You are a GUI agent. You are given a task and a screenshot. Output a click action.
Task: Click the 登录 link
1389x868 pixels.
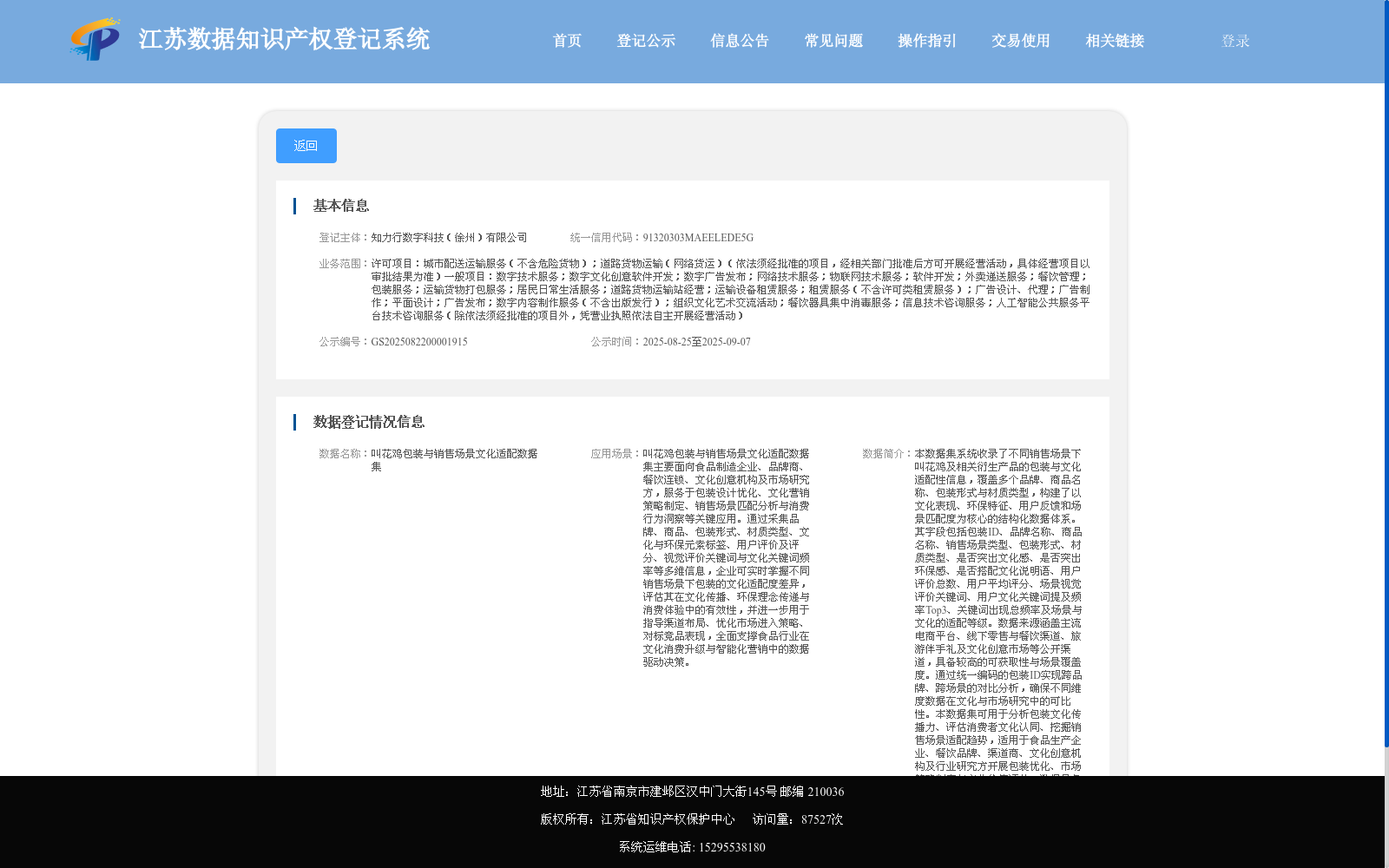(x=1235, y=41)
